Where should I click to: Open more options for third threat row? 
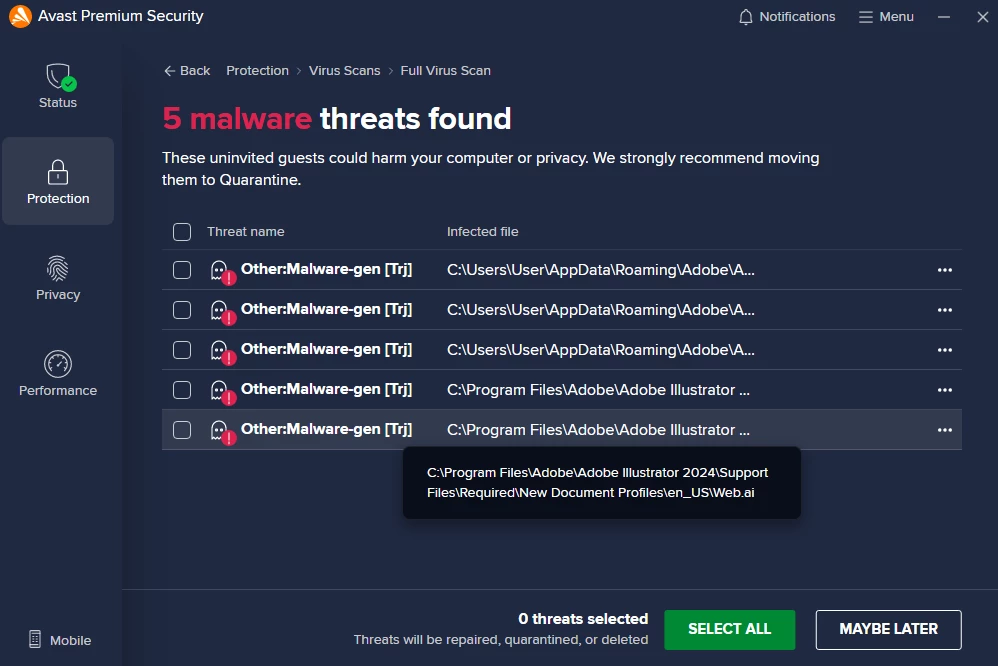pos(945,350)
